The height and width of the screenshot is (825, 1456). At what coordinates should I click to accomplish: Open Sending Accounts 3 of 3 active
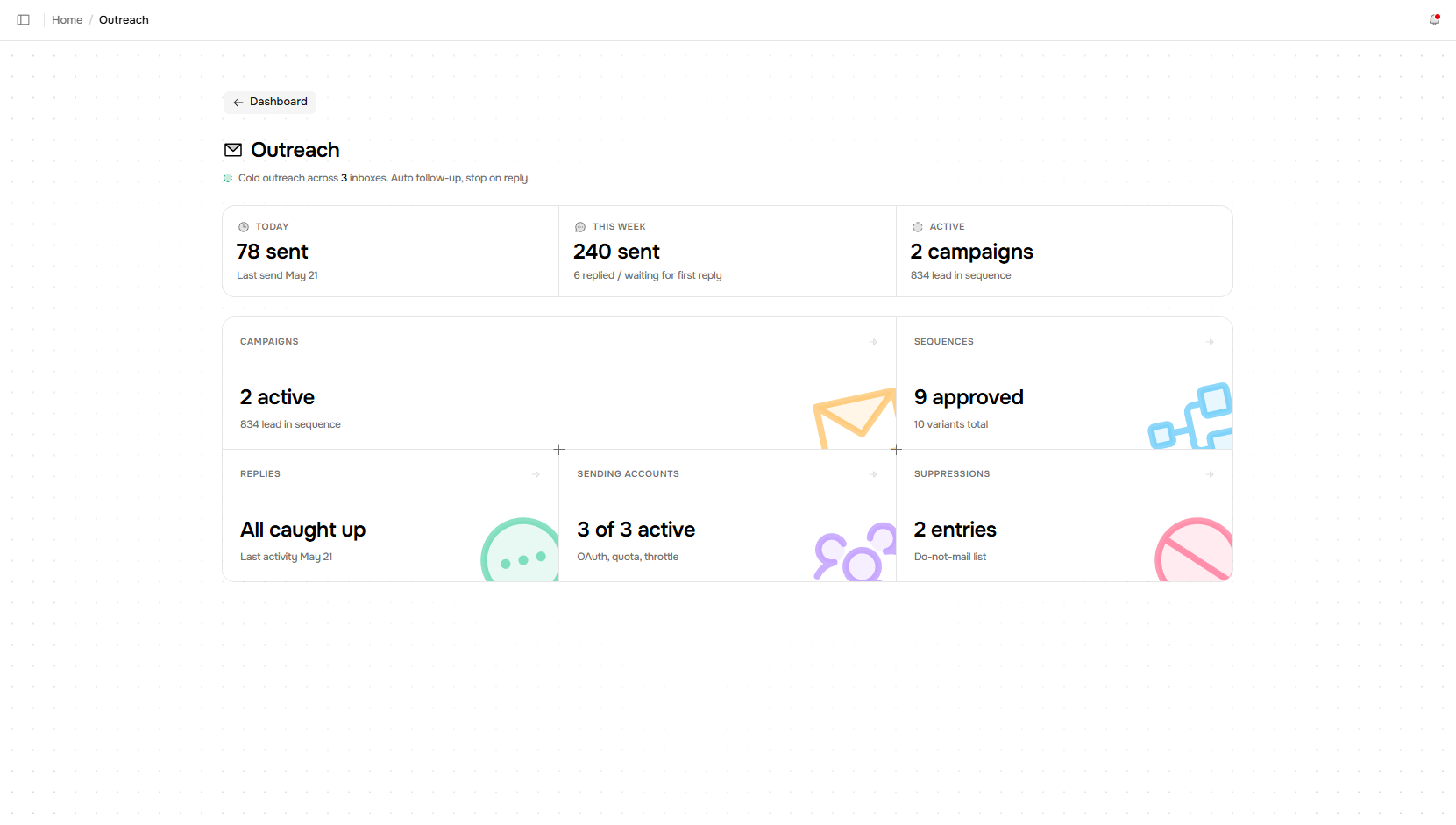tap(728, 516)
